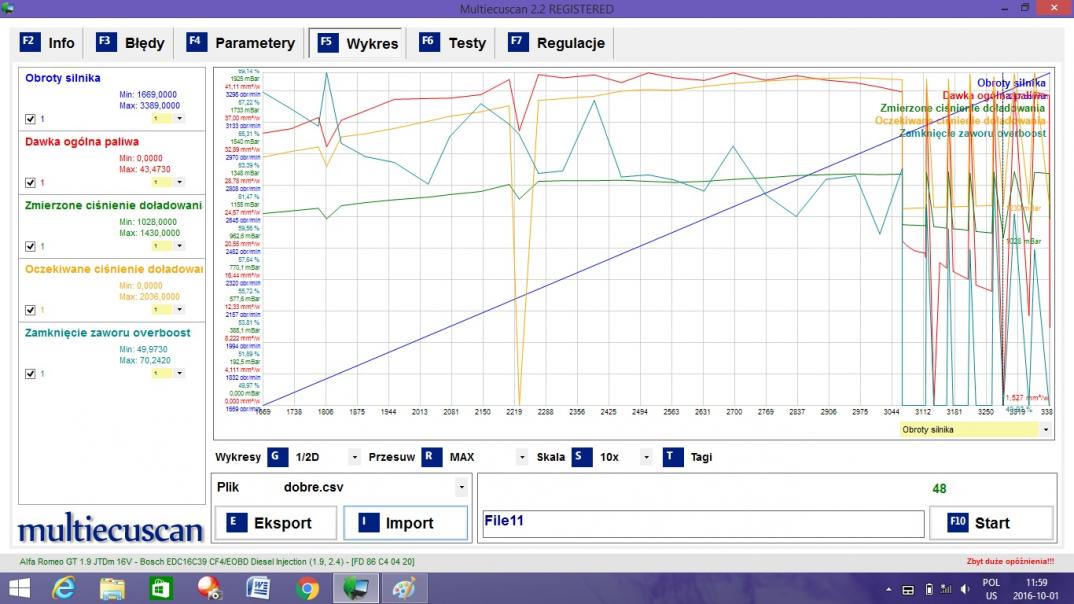1074x604 pixels.
Task: Click the Alfa Romeo GT ECU status text
Action: click(x=216, y=562)
